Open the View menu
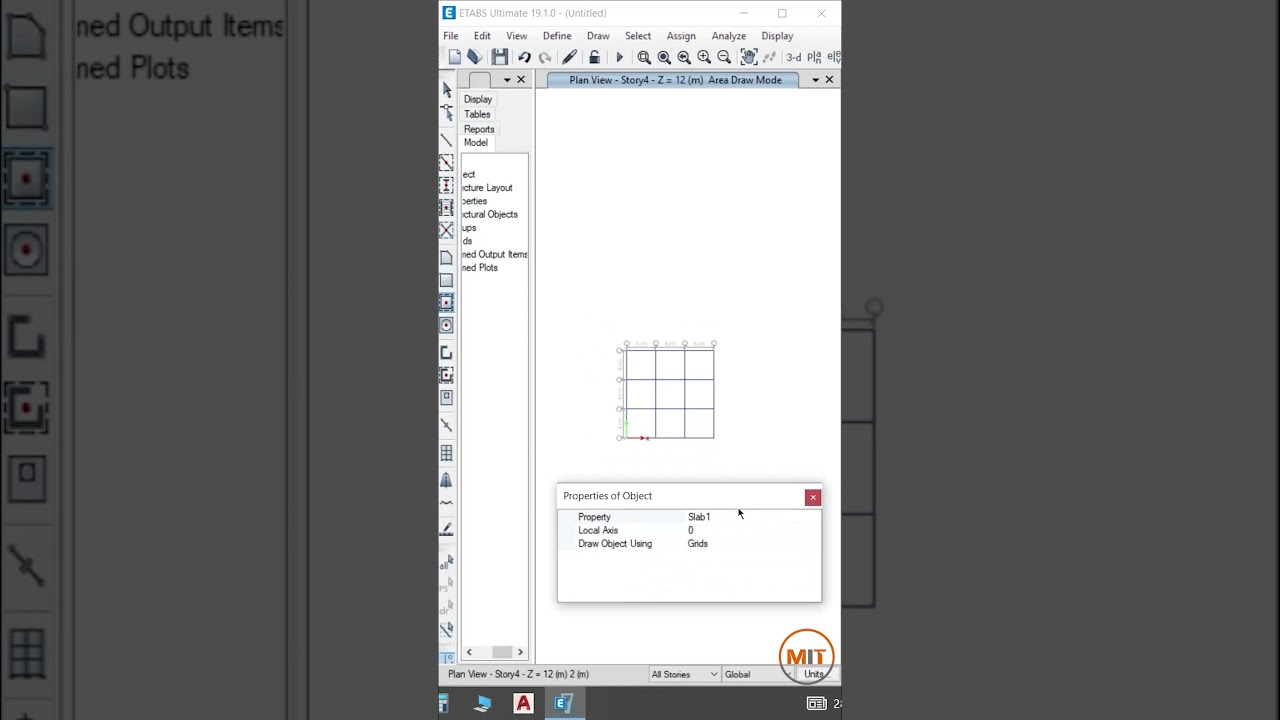Viewport: 1280px width, 720px height. pyautogui.click(x=516, y=36)
